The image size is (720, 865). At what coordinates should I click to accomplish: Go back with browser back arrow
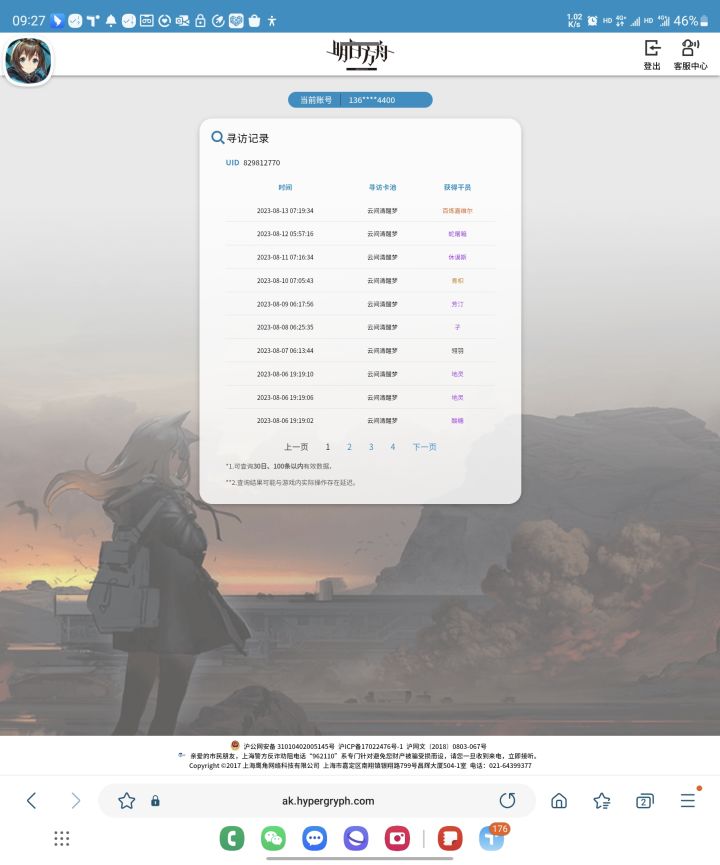[32, 800]
